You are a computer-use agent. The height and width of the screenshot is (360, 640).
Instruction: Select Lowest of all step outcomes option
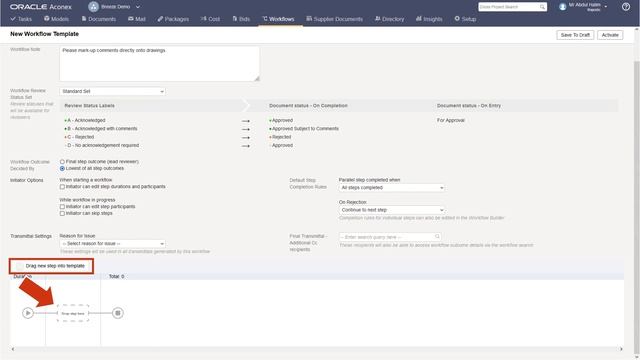point(62,169)
